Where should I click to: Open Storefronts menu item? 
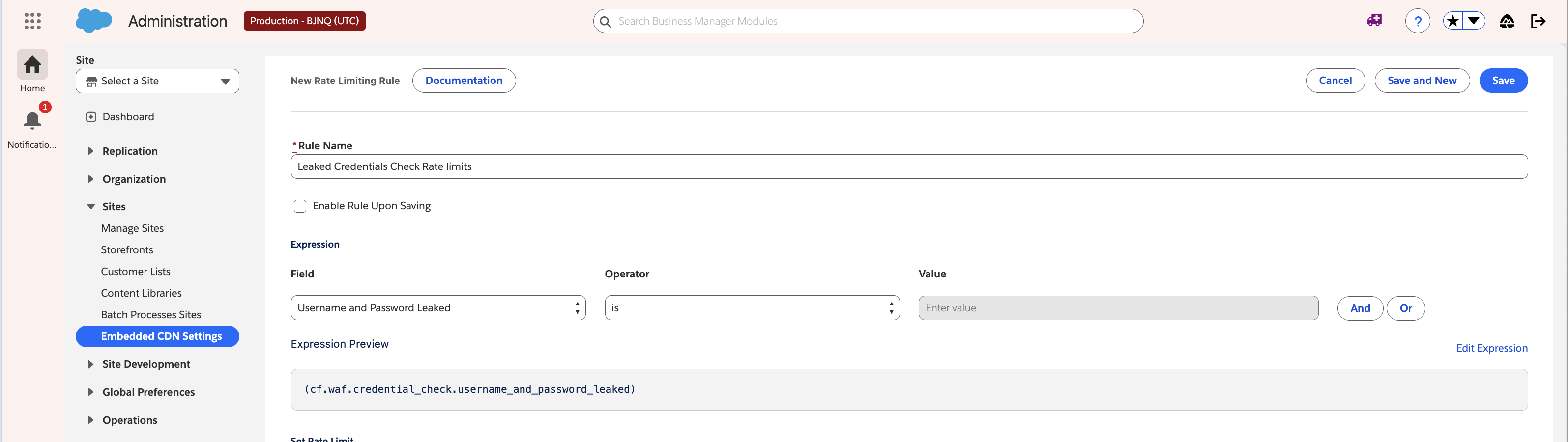click(127, 250)
